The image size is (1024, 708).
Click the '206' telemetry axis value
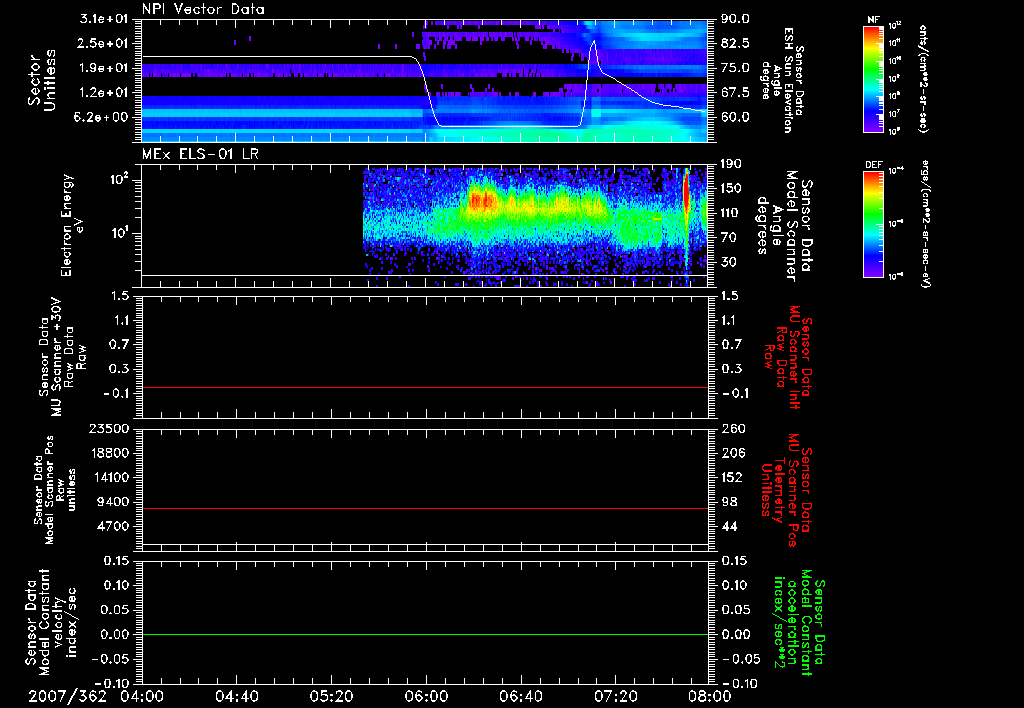732,453
